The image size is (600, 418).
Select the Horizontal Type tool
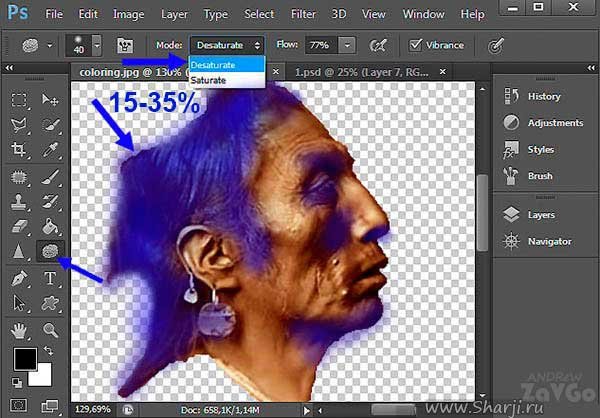tap(48, 278)
